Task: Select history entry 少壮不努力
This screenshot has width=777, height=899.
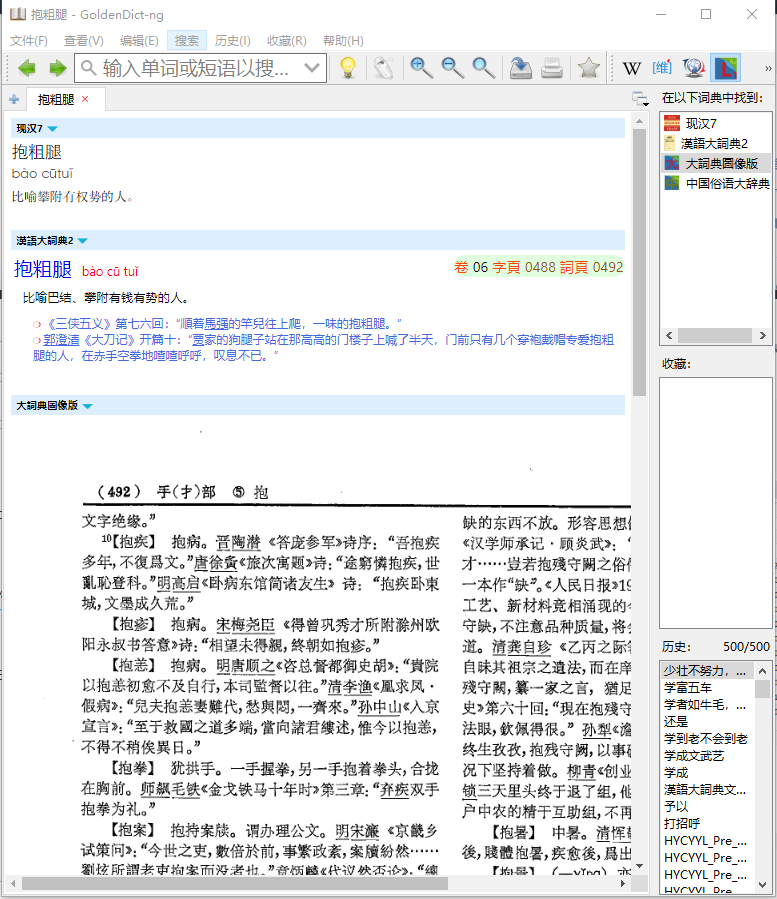Action: click(x=705, y=671)
